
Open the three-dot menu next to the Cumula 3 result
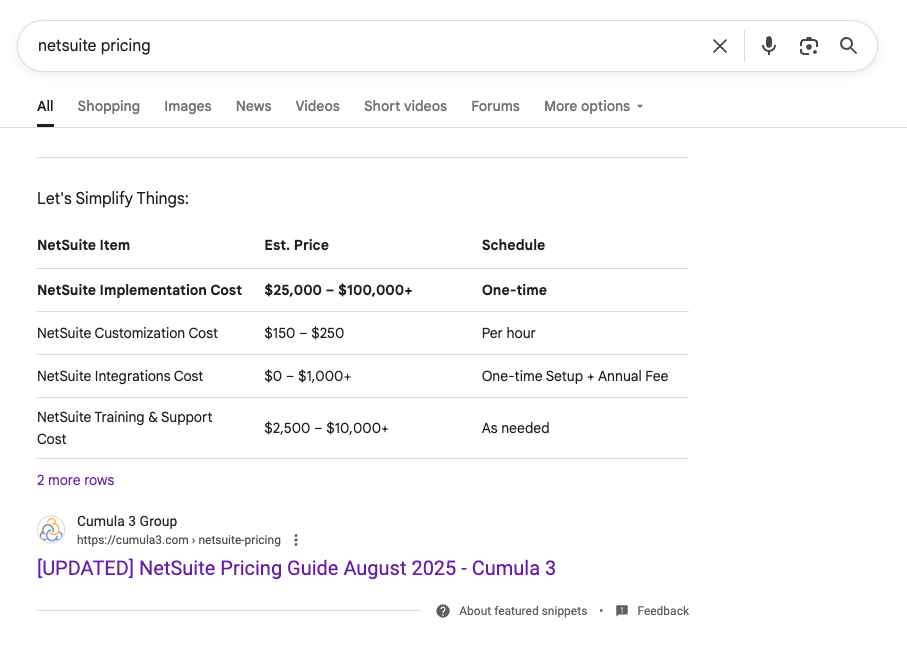pyautogui.click(x=296, y=539)
